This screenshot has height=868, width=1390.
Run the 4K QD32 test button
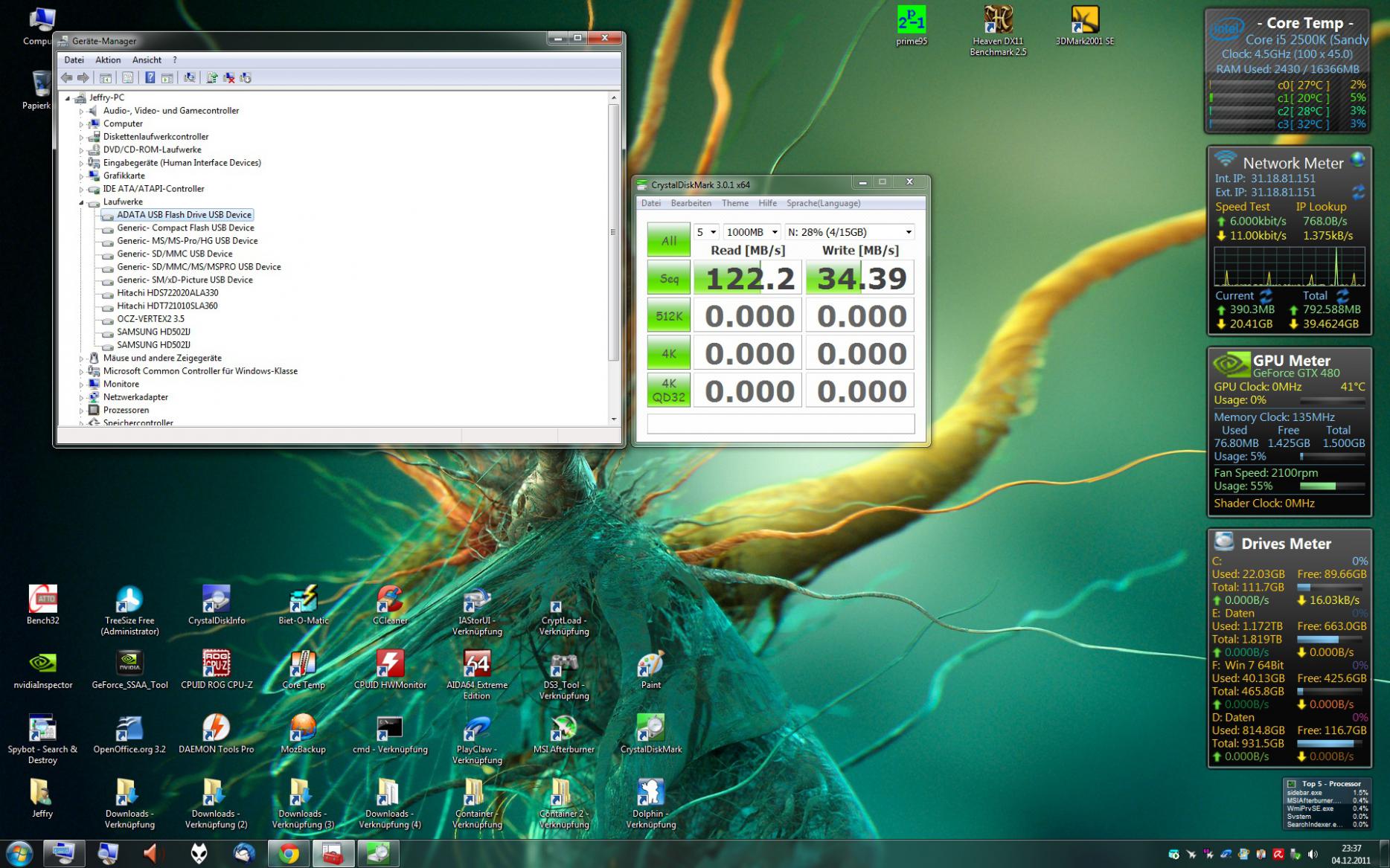click(x=669, y=390)
